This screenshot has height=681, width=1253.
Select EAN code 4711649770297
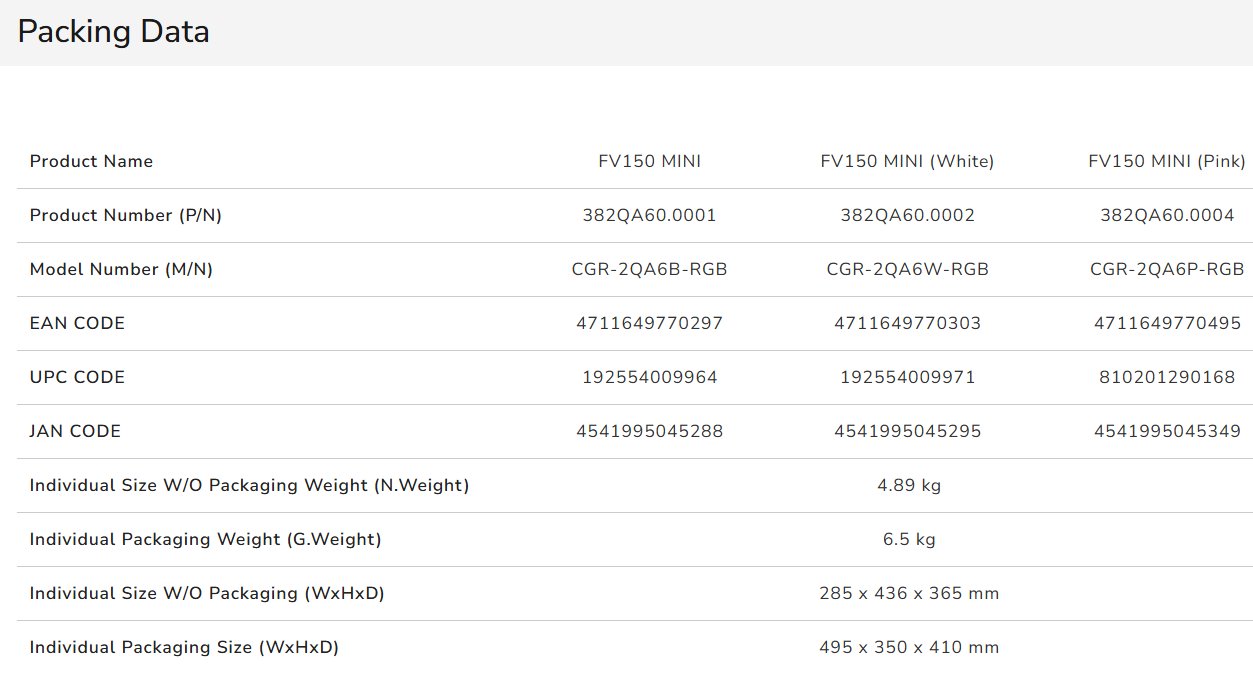point(649,324)
